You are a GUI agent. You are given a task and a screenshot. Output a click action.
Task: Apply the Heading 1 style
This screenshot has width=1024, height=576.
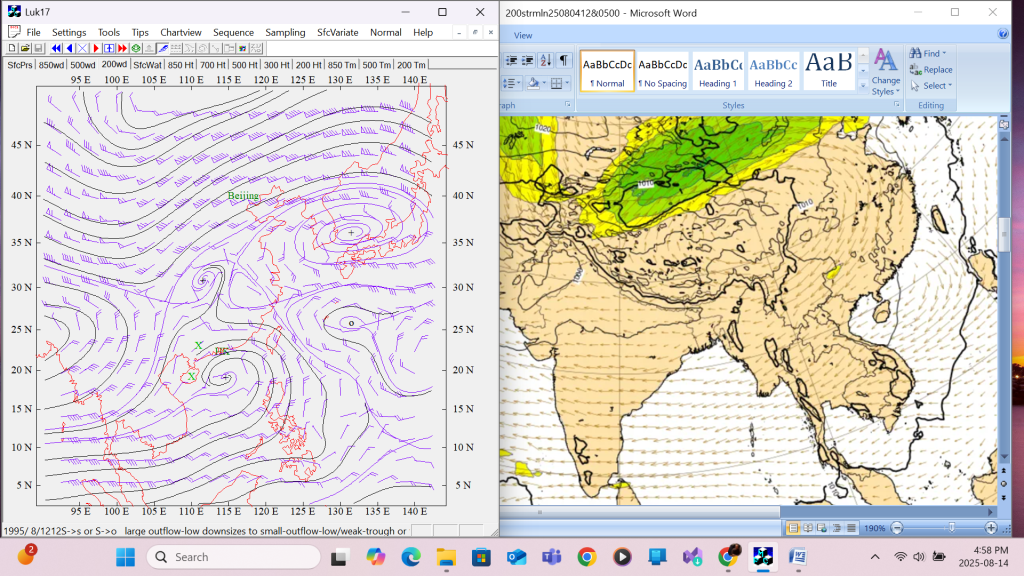coord(718,70)
